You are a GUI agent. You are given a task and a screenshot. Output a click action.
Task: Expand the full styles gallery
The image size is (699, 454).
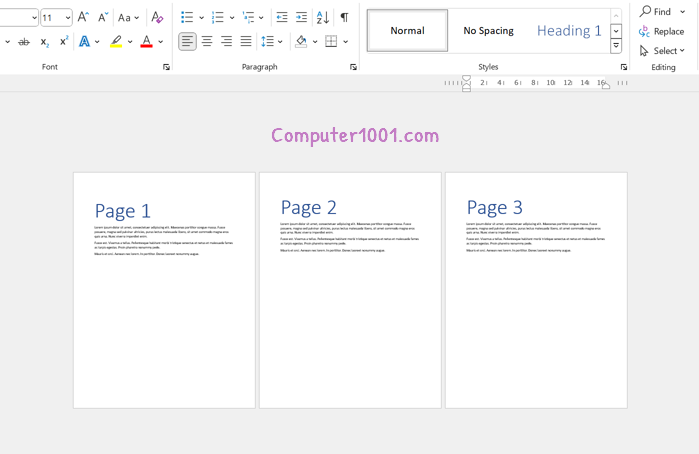point(616,45)
